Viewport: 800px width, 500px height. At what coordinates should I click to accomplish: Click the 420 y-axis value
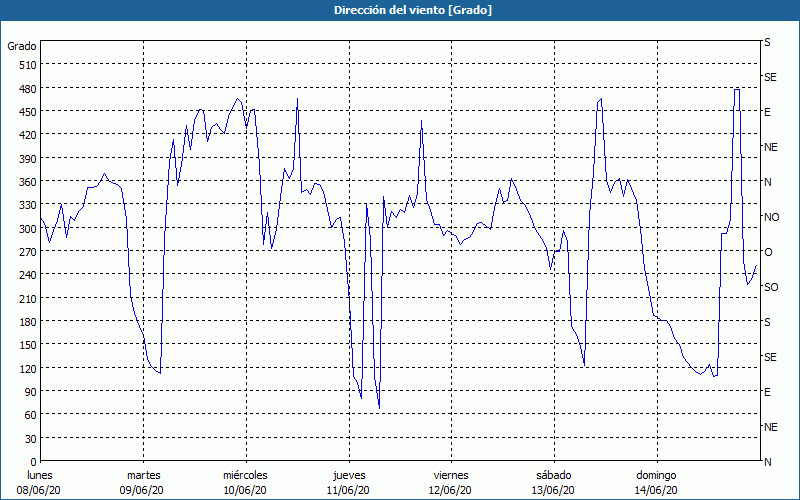tap(28, 135)
